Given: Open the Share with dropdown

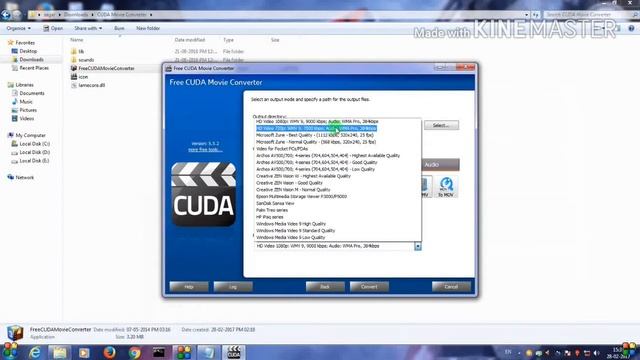Looking at the screenshot, I should click(88, 28).
